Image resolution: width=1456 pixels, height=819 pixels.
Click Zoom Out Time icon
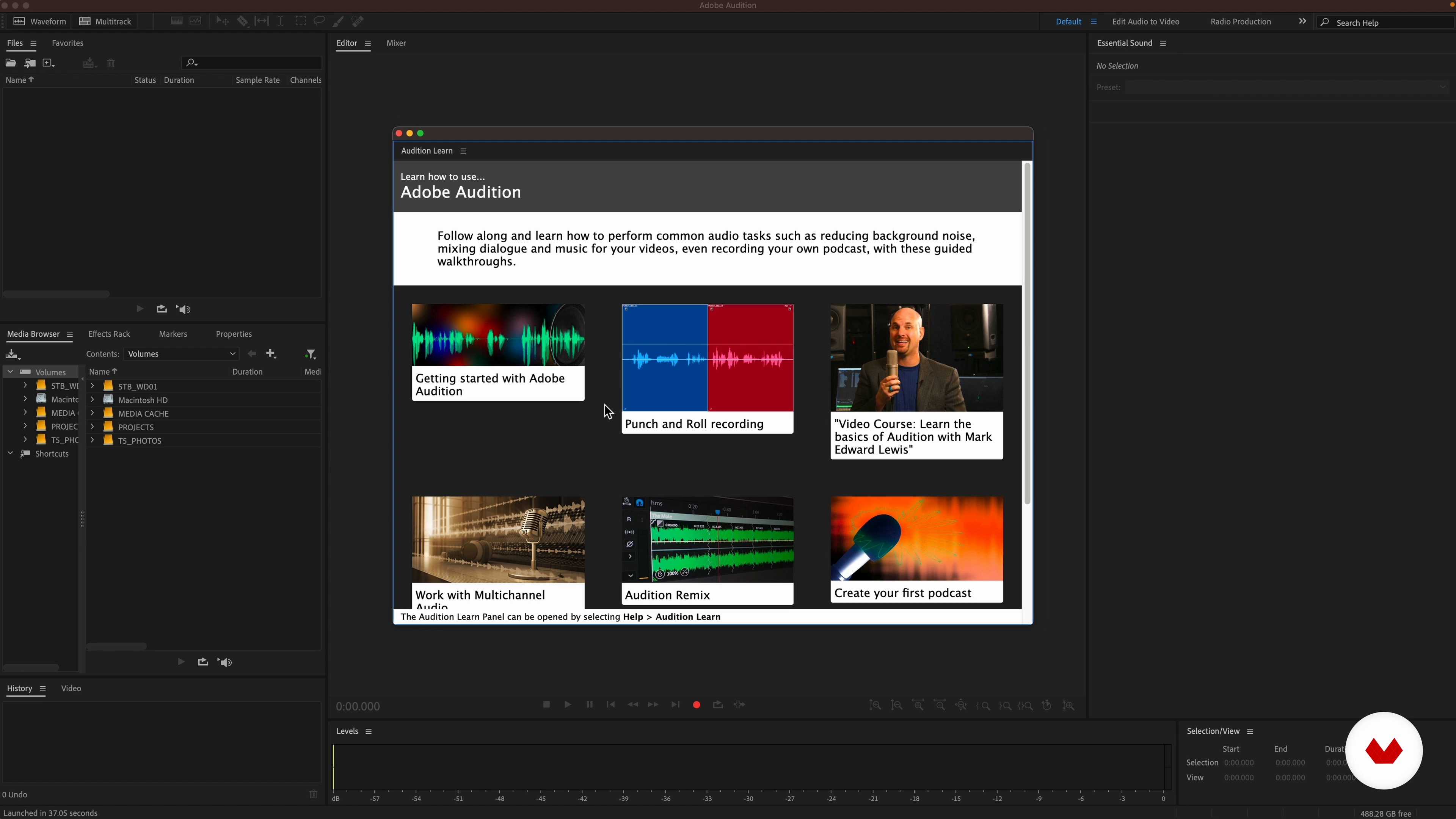pyautogui.click(x=940, y=705)
